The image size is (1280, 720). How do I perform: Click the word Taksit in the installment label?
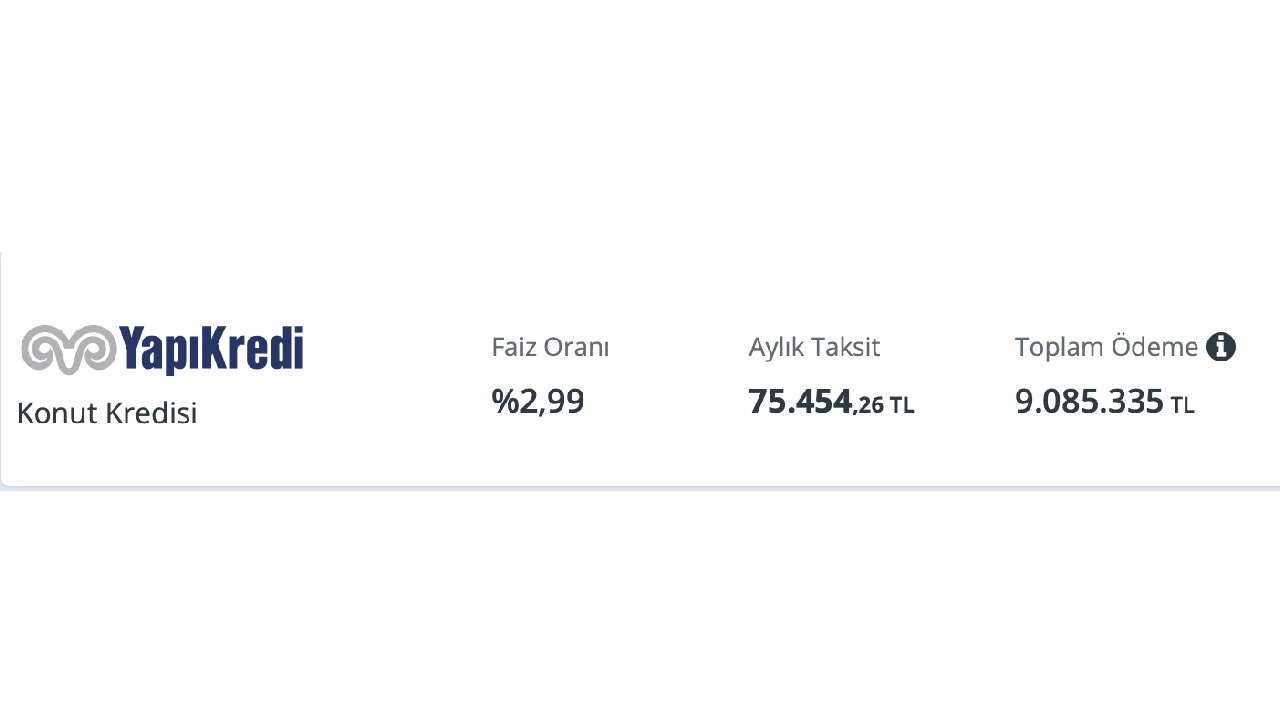[x=846, y=347]
